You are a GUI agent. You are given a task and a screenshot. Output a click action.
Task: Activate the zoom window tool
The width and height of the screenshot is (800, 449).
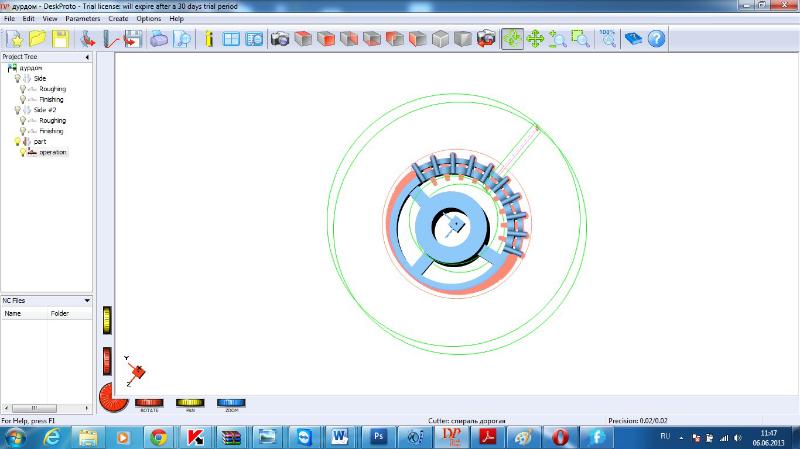pyautogui.click(x=581, y=39)
